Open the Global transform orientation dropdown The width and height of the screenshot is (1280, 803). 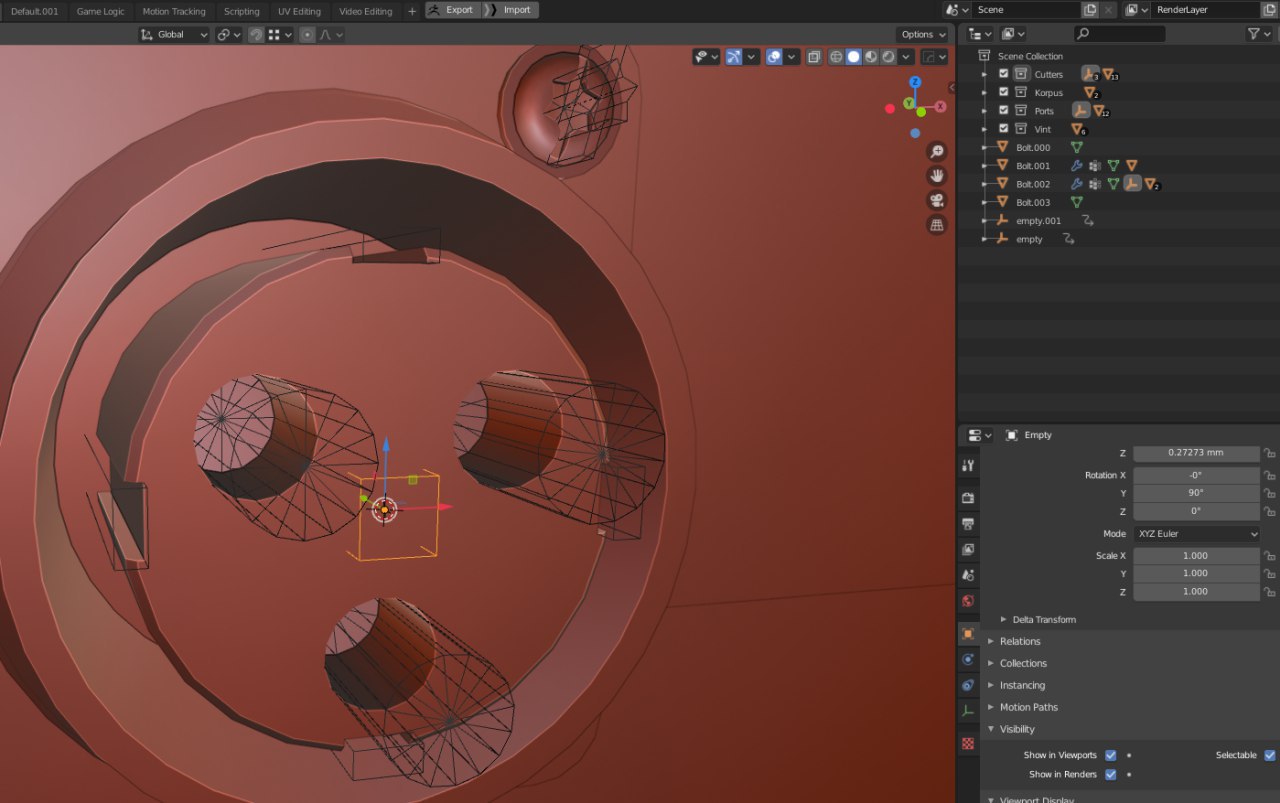(x=174, y=34)
